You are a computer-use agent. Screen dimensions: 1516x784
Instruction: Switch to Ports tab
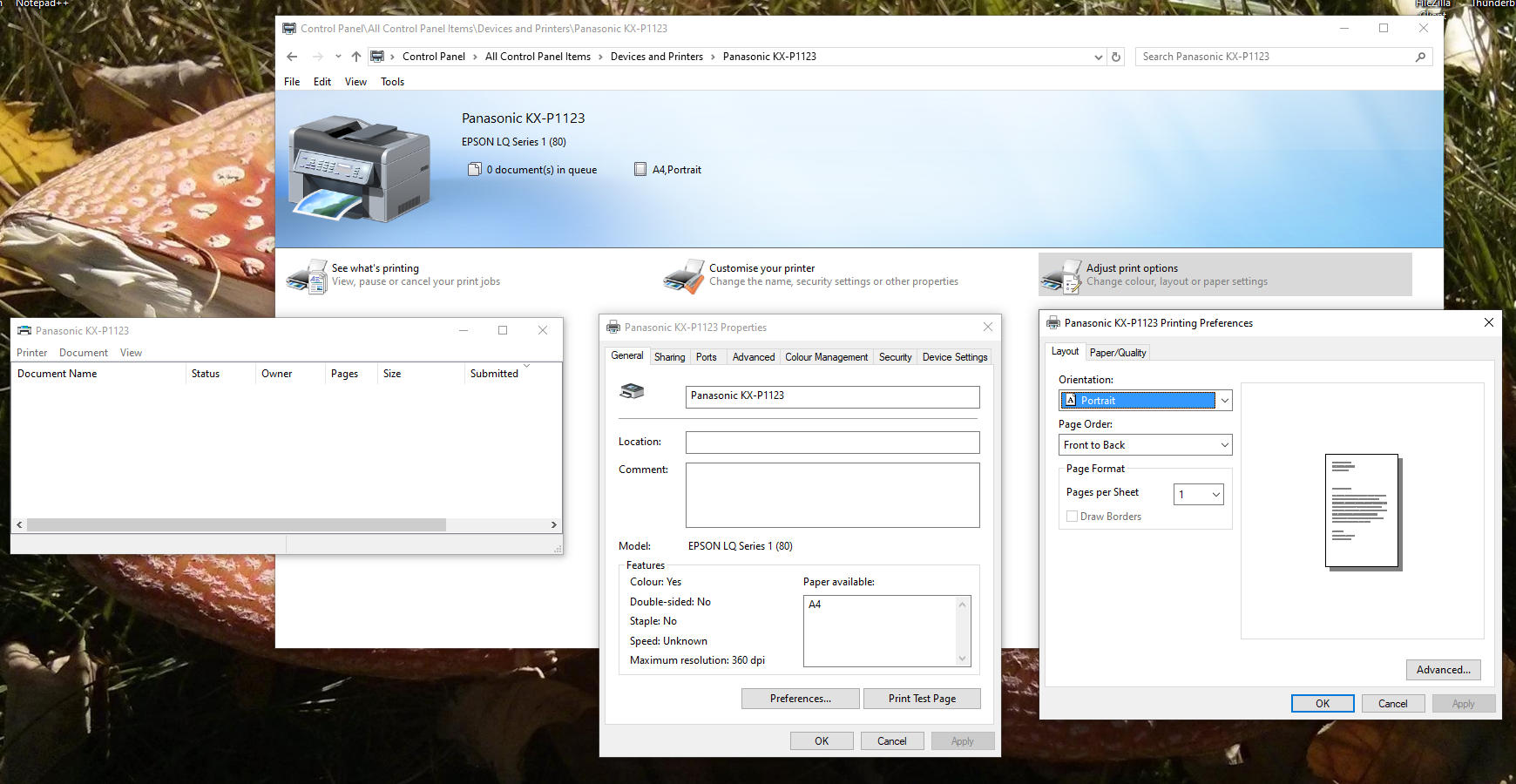click(x=707, y=357)
